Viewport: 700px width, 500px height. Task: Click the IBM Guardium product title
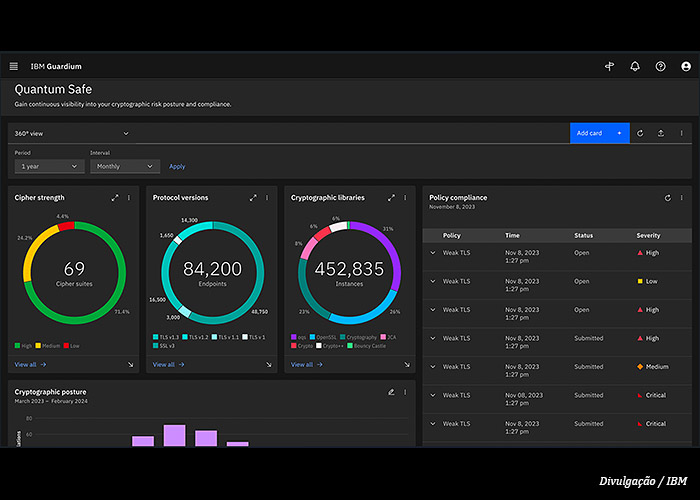[x=56, y=67]
